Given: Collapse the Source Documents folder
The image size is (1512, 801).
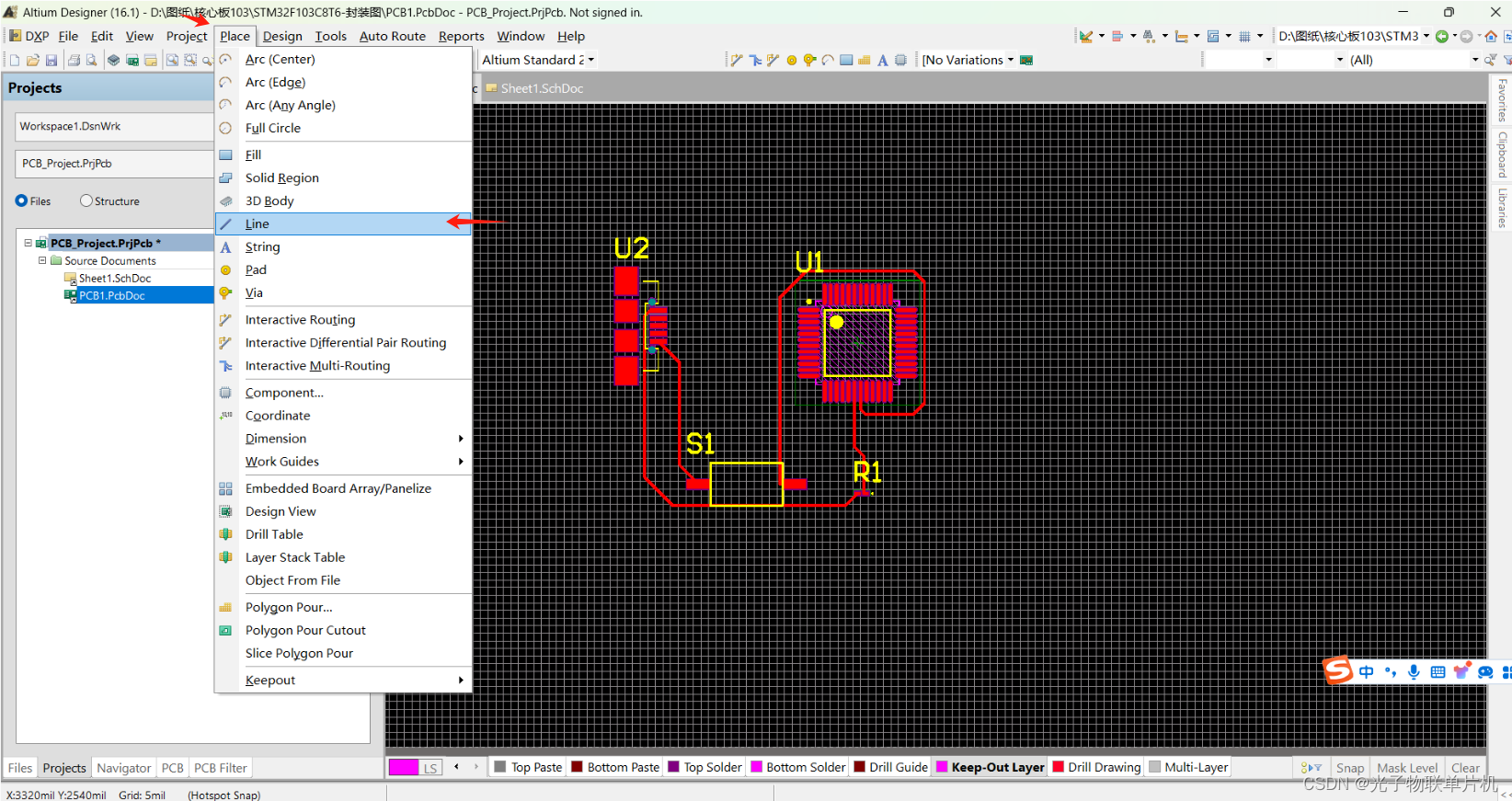Looking at the screenshot, I should 42,260.
